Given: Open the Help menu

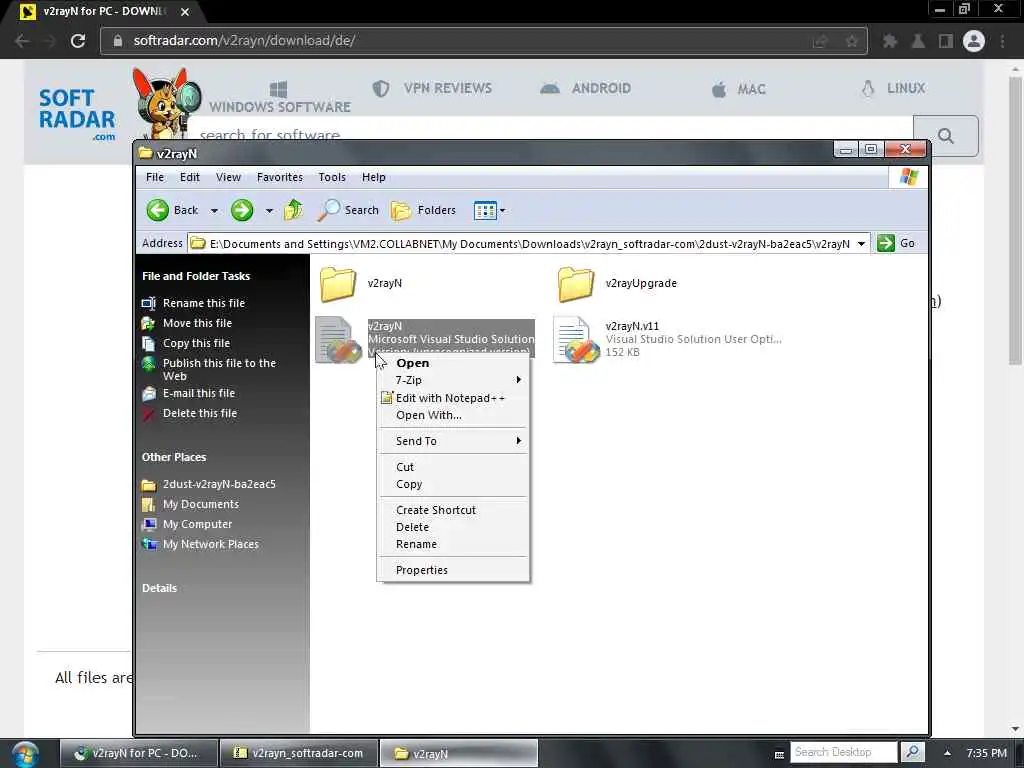Looking at the screenshot, I should point(374,177).
